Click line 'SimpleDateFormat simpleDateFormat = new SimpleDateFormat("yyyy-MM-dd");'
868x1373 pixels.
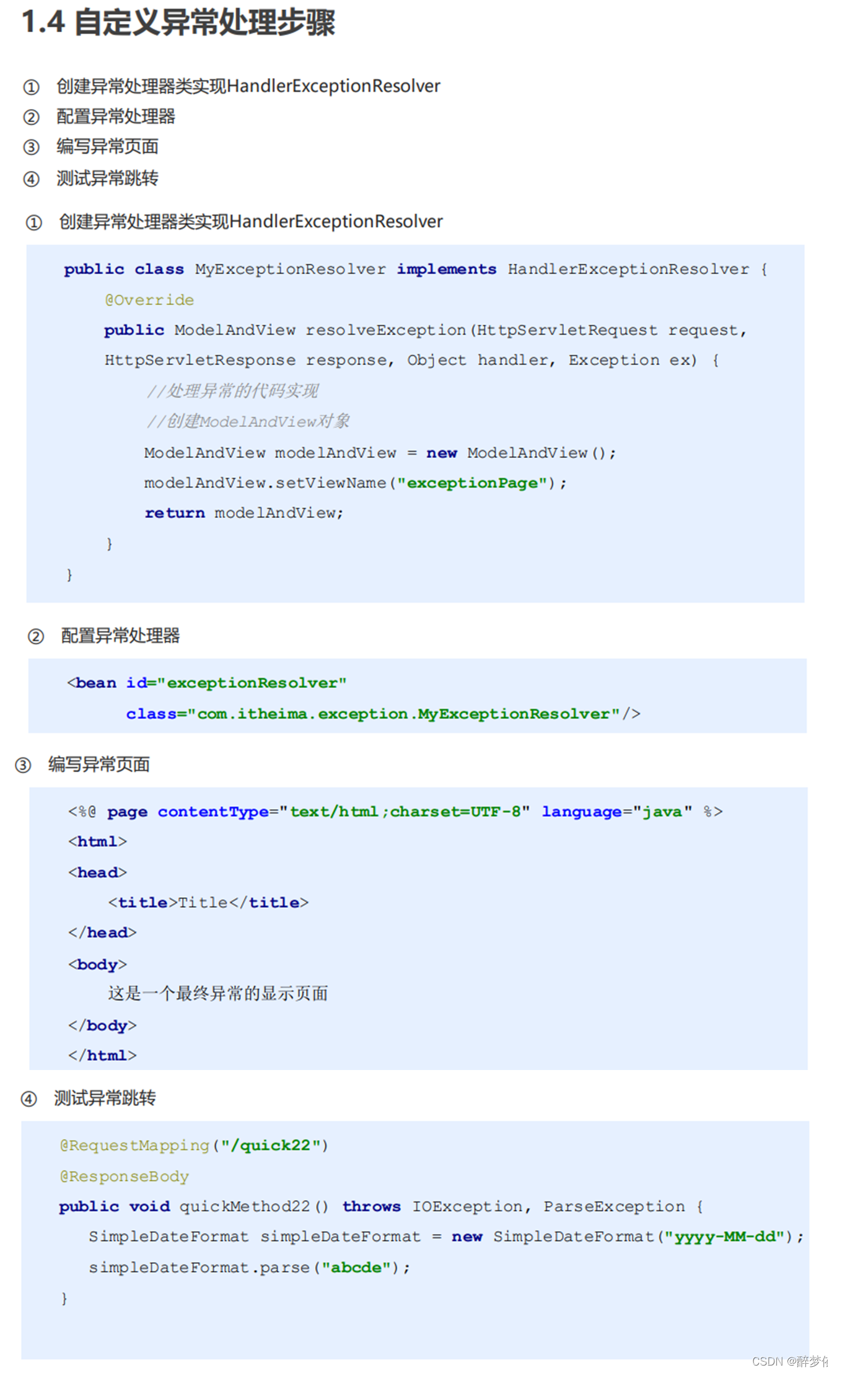coord(446,1237)
